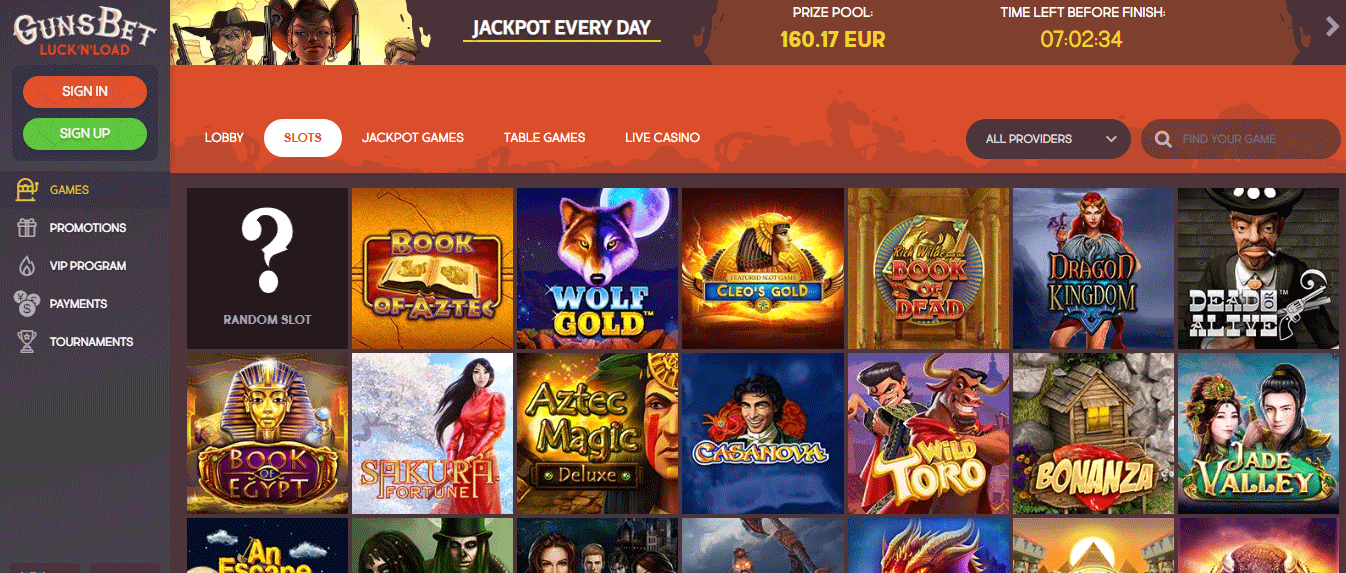This screenshot has width=1346, height=573.
Task: Select the Table Games tab
Action: click(544, 137)
